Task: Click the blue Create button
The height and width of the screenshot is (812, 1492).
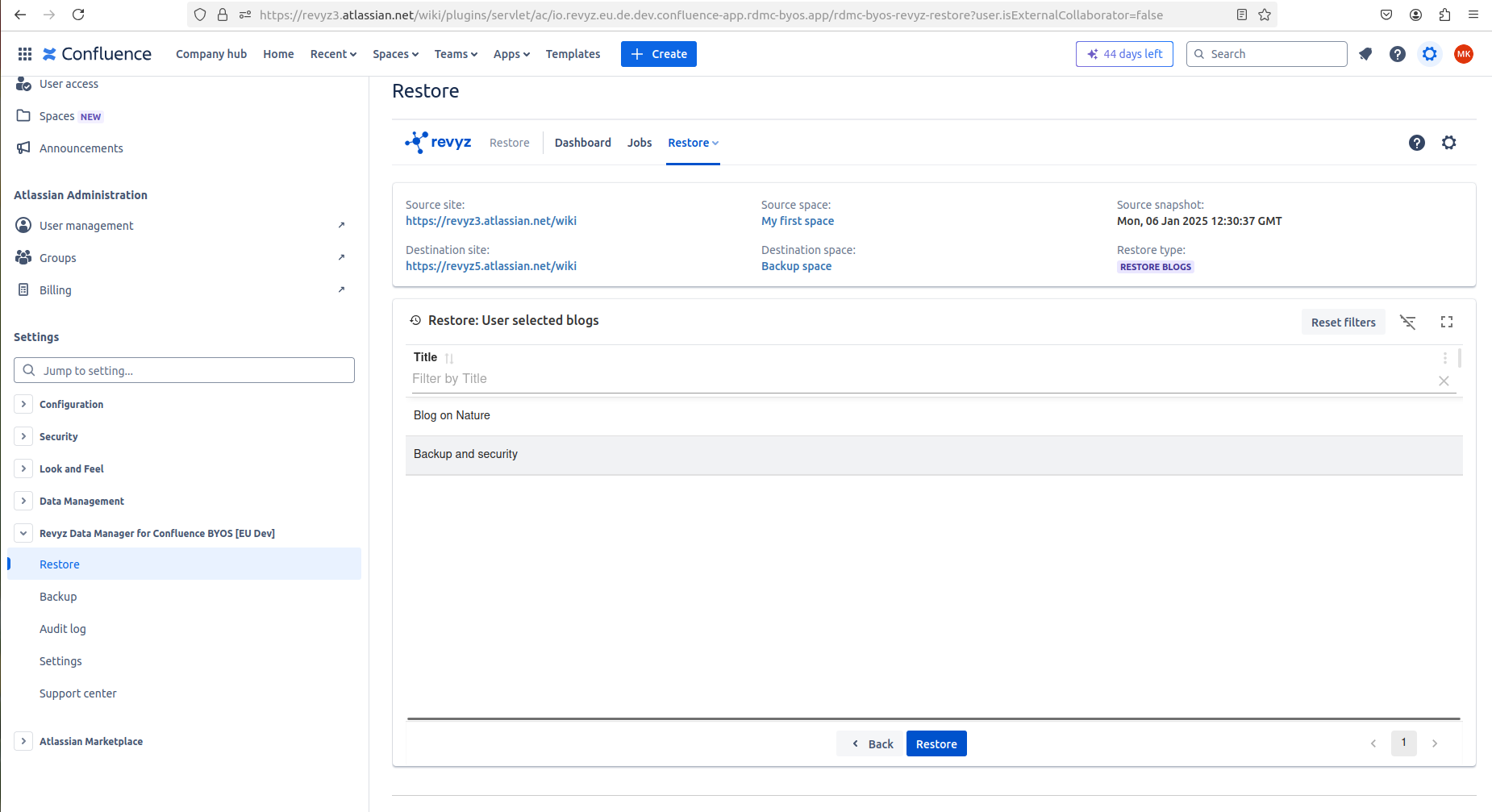Action: pyautogui.click(x=659, y=54)
